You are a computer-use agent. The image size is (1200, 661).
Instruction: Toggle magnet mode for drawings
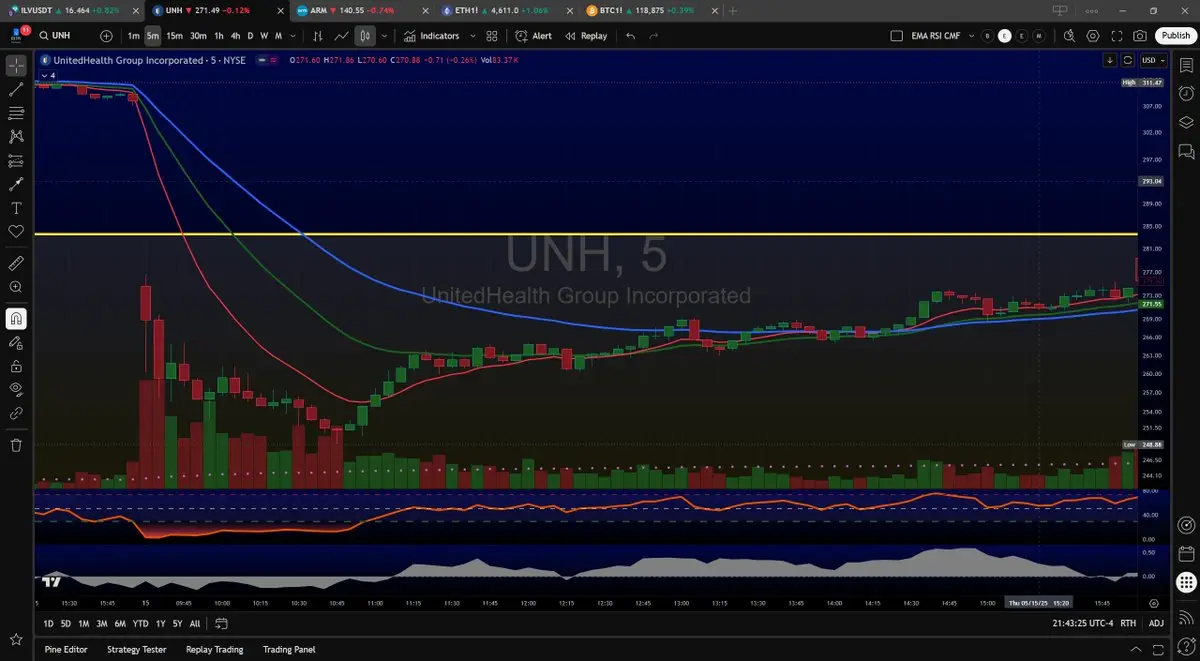[x=16, y=319]
